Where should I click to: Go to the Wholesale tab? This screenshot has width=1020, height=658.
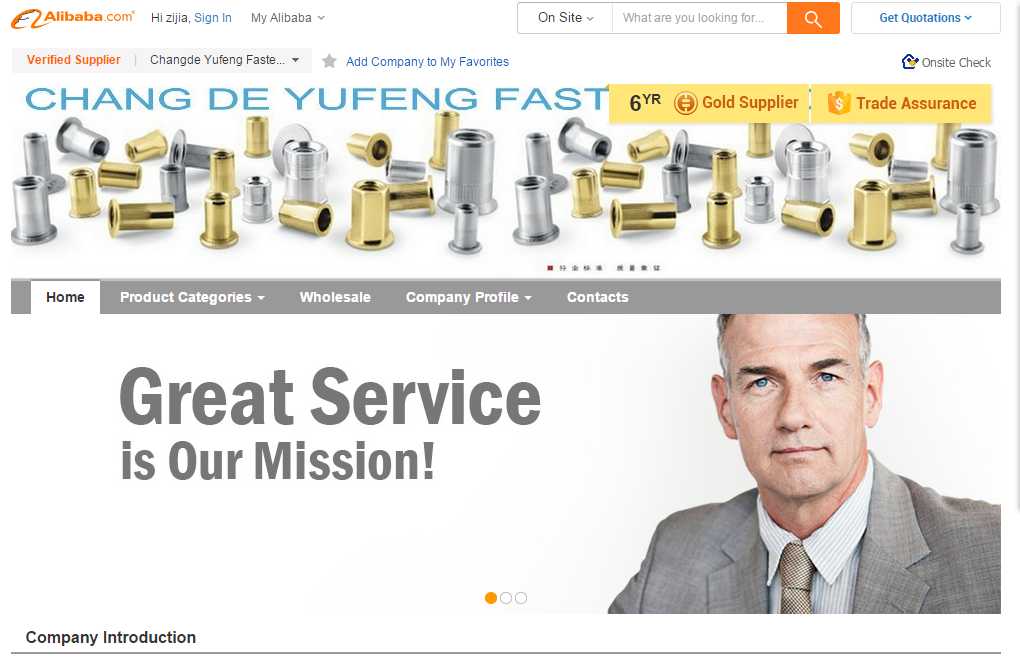coord(335,297)
